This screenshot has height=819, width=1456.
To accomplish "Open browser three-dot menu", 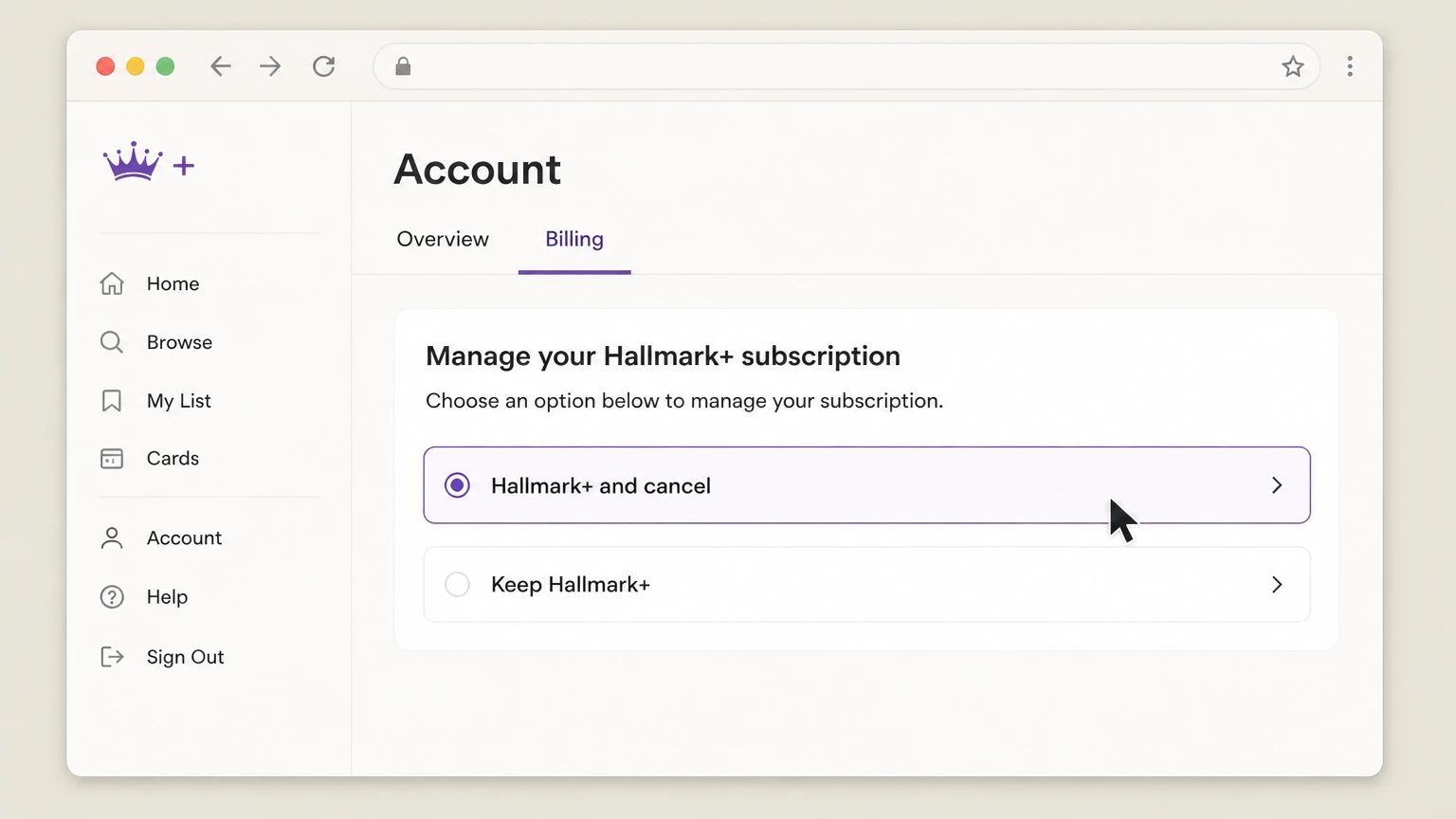I will pyautogui.click(x=1350, y=66).
